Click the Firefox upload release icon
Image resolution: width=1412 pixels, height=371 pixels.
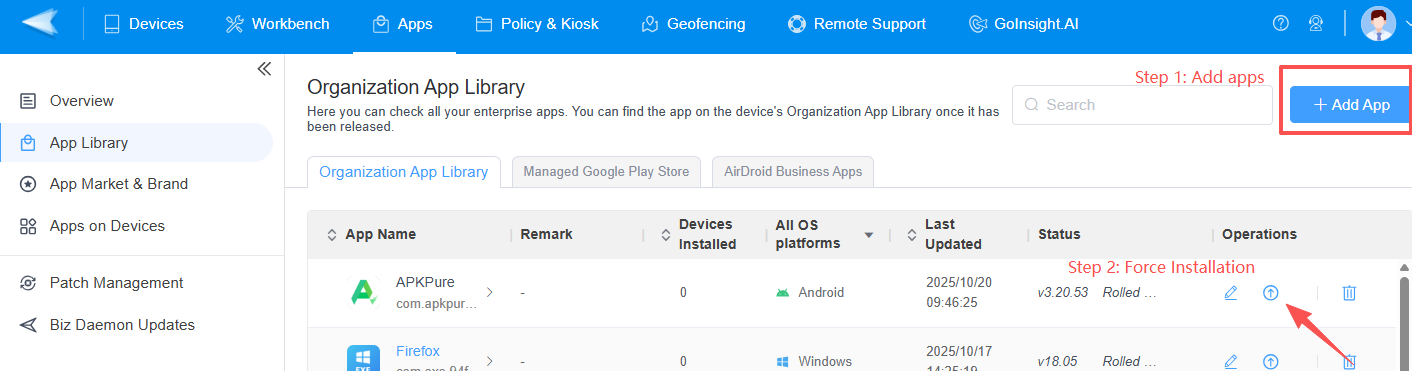pyautogui.click(x=1270, y=361)
